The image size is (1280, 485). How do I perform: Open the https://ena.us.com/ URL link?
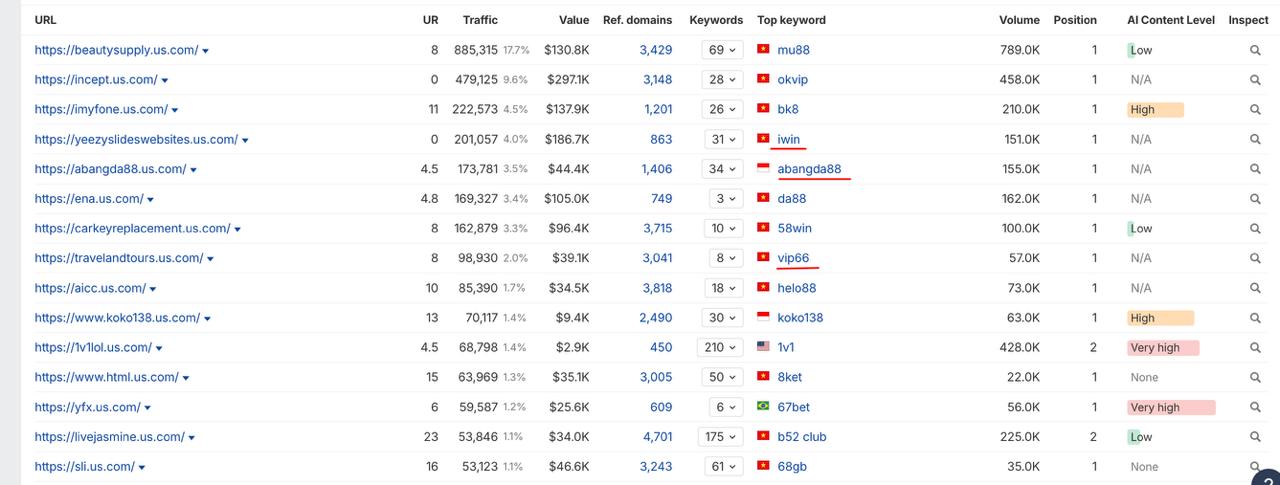(88, 199)
